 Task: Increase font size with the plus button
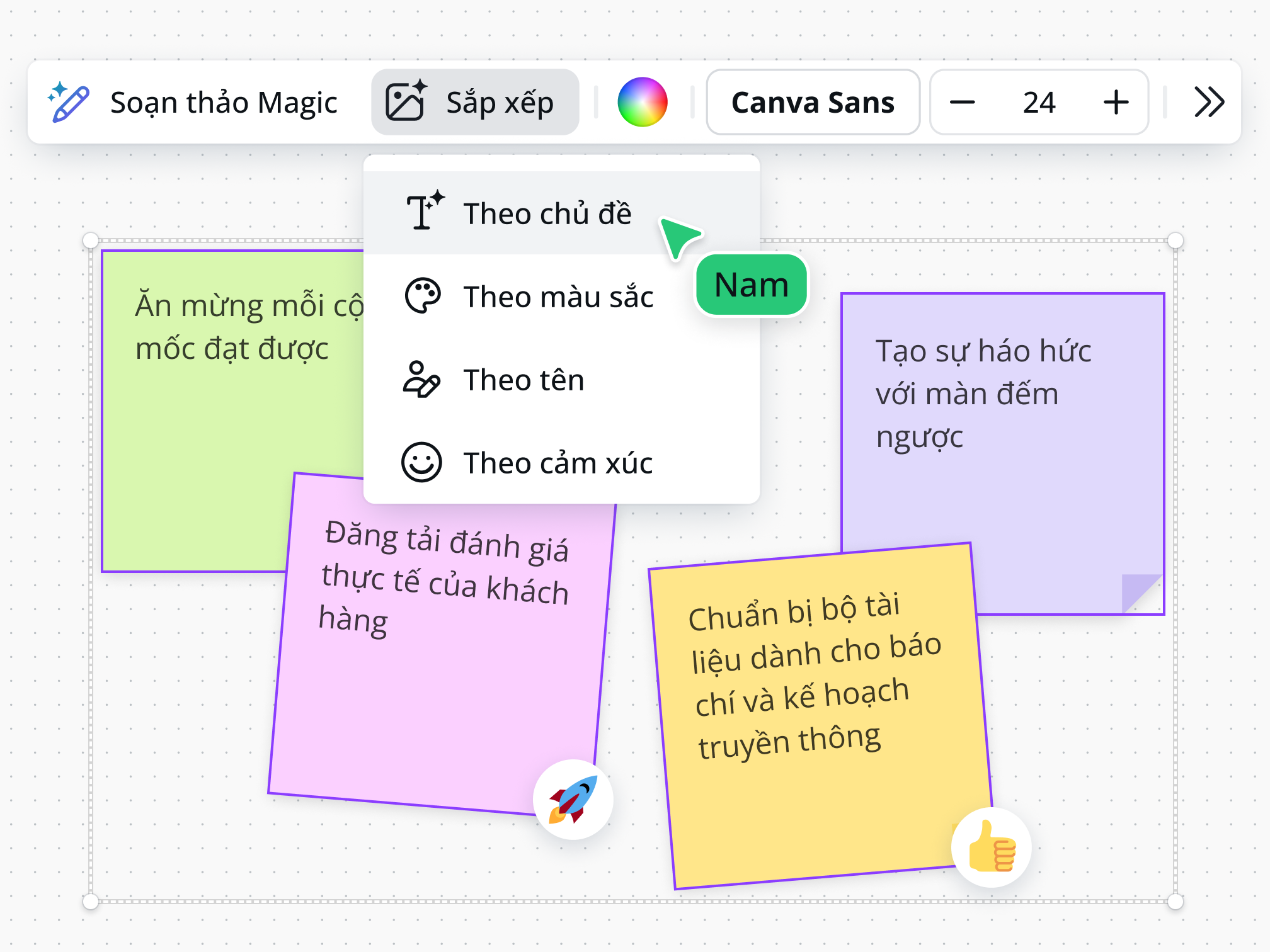(x=1115, y=102)
